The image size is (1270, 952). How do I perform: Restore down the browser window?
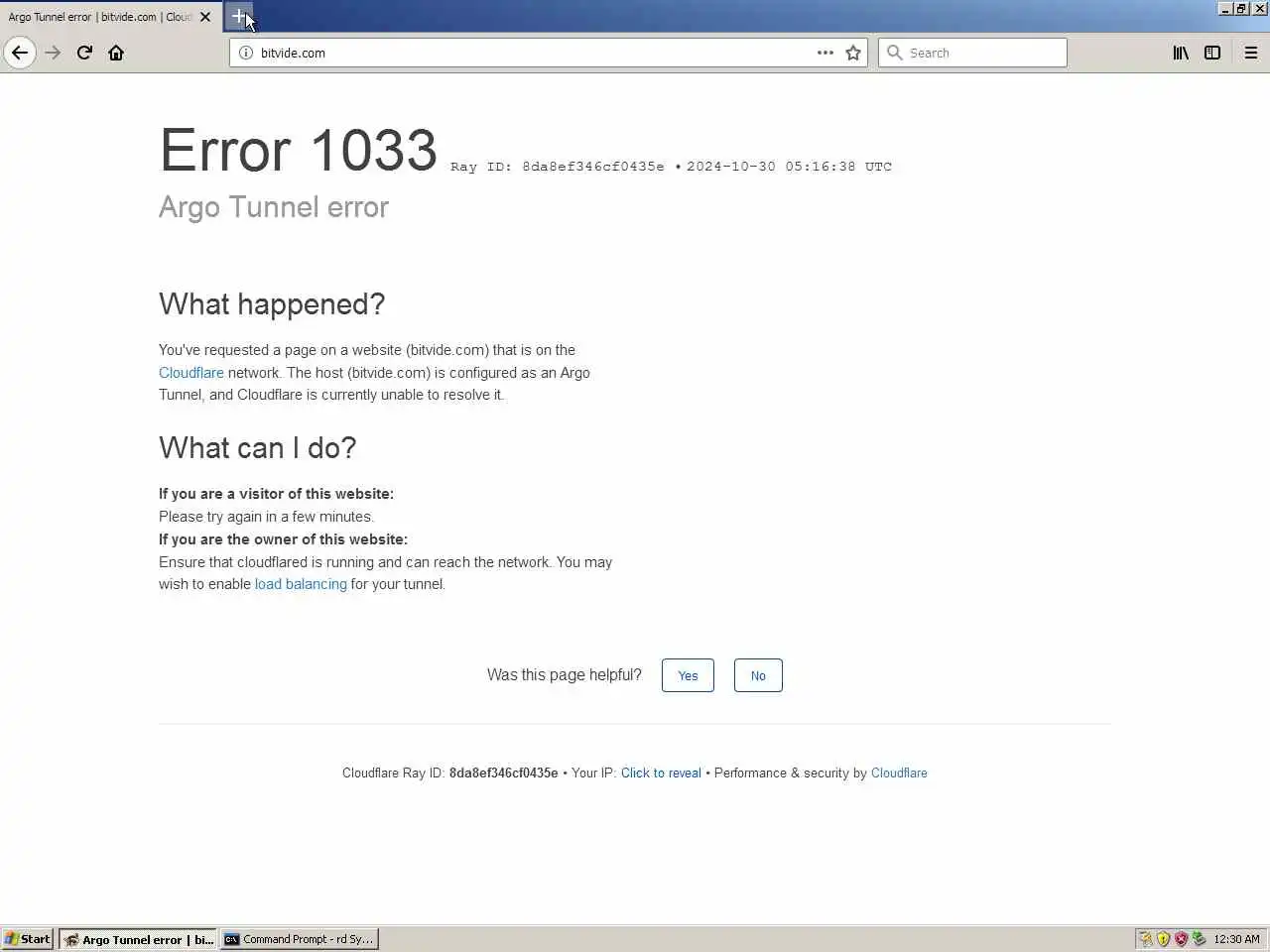[1241, 9]
